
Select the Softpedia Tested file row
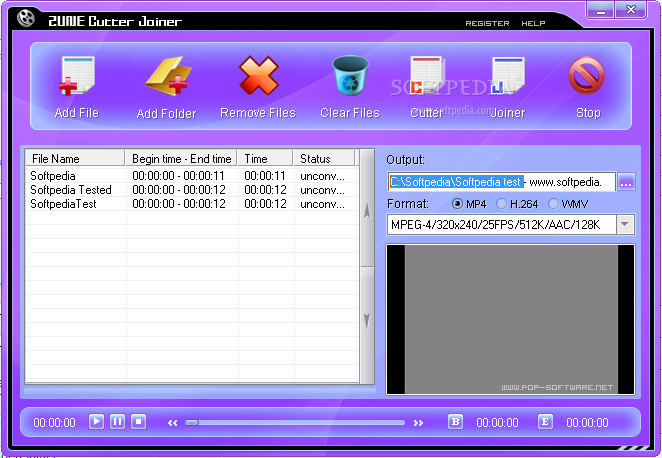tap(192, 190)
